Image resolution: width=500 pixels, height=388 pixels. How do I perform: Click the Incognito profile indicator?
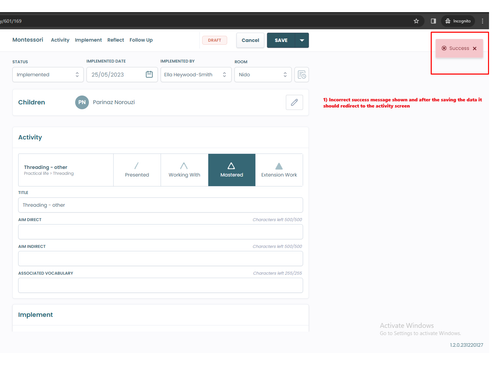point(458,21)
